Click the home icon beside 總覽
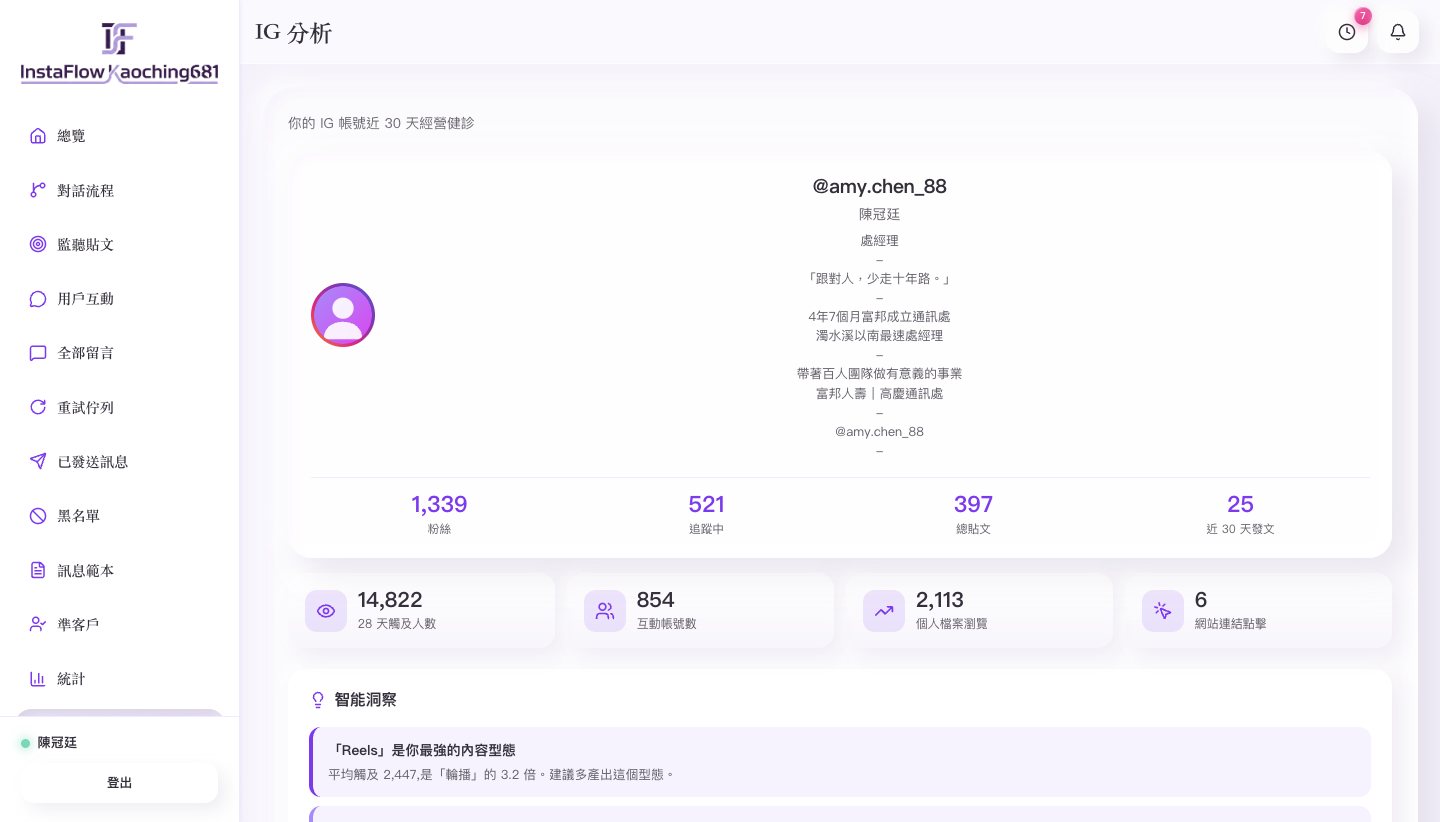This screenshot has width=1440, height=822. point(38,136)
